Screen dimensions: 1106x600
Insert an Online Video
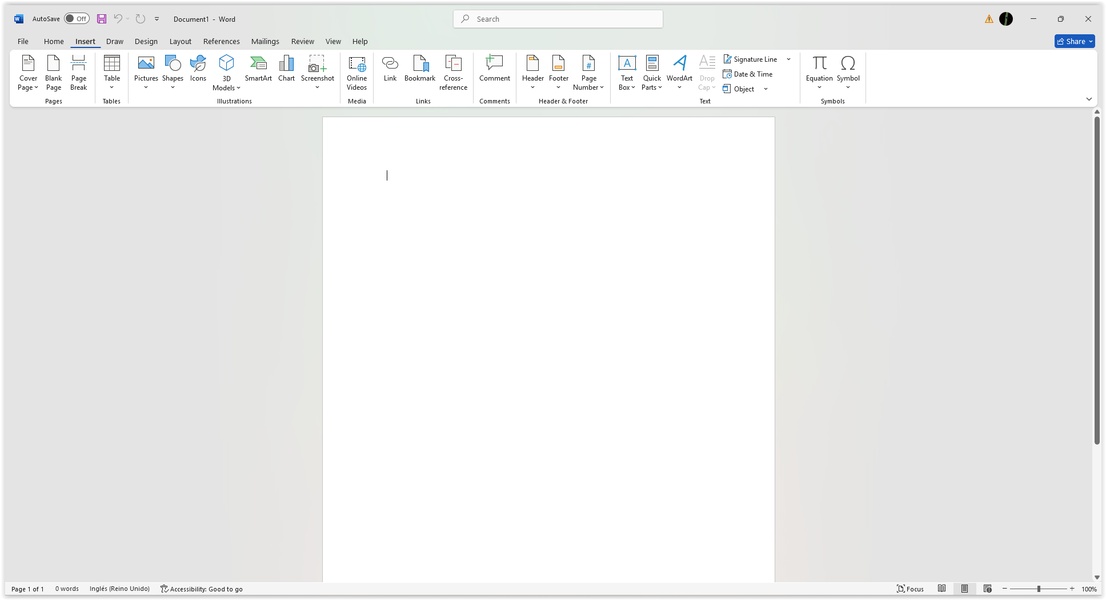click(x=357, y=72)
